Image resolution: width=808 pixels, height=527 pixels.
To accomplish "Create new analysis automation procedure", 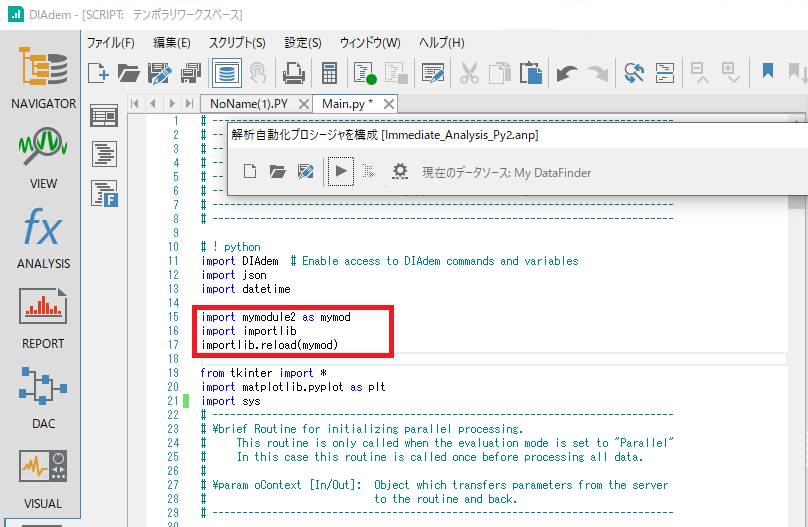I will (x=250, y=171).
